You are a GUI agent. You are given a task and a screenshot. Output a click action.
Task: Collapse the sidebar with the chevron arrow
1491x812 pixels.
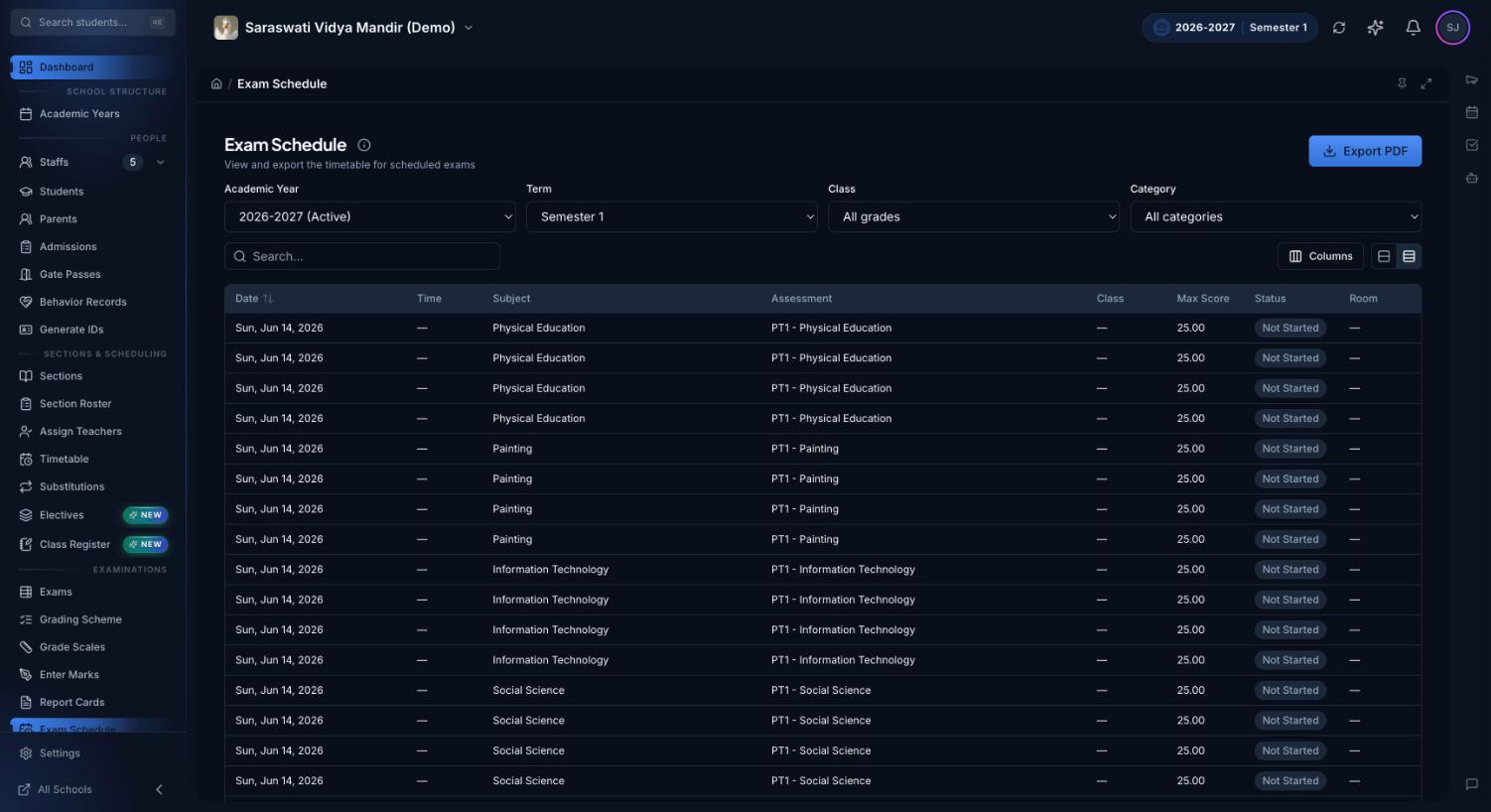click(159, 789)
